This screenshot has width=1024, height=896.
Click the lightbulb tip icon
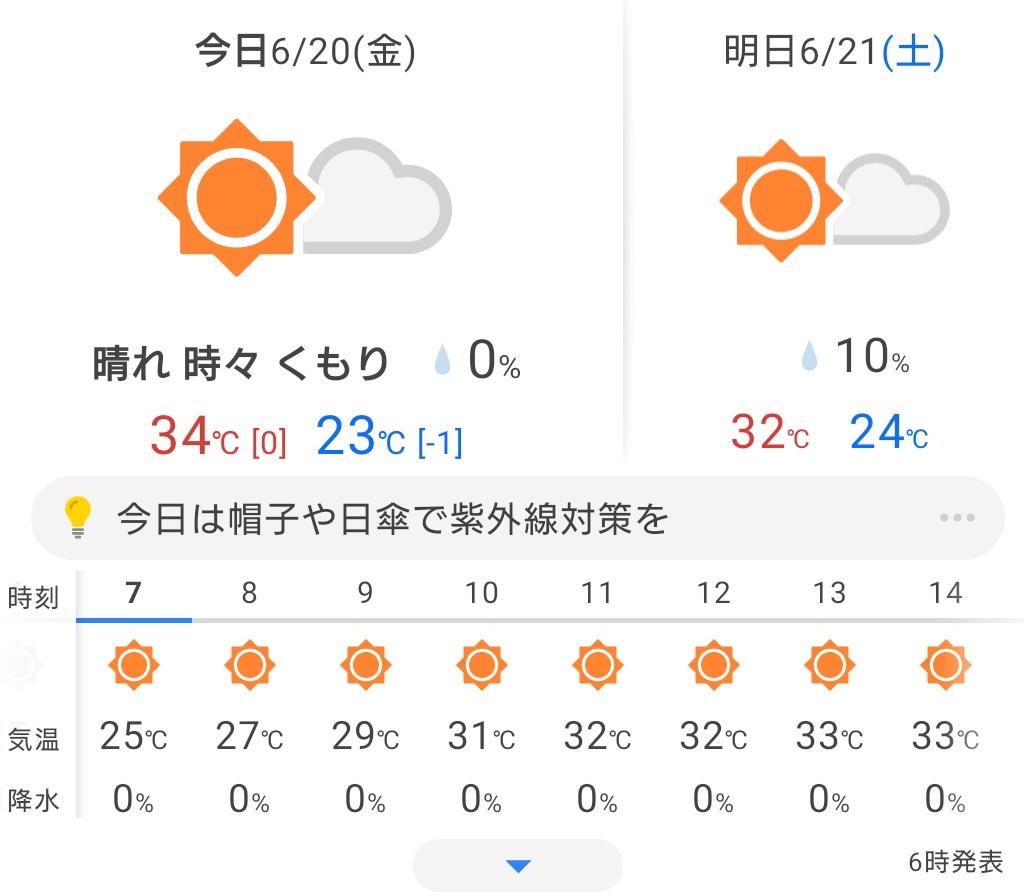tap(77, 517)
